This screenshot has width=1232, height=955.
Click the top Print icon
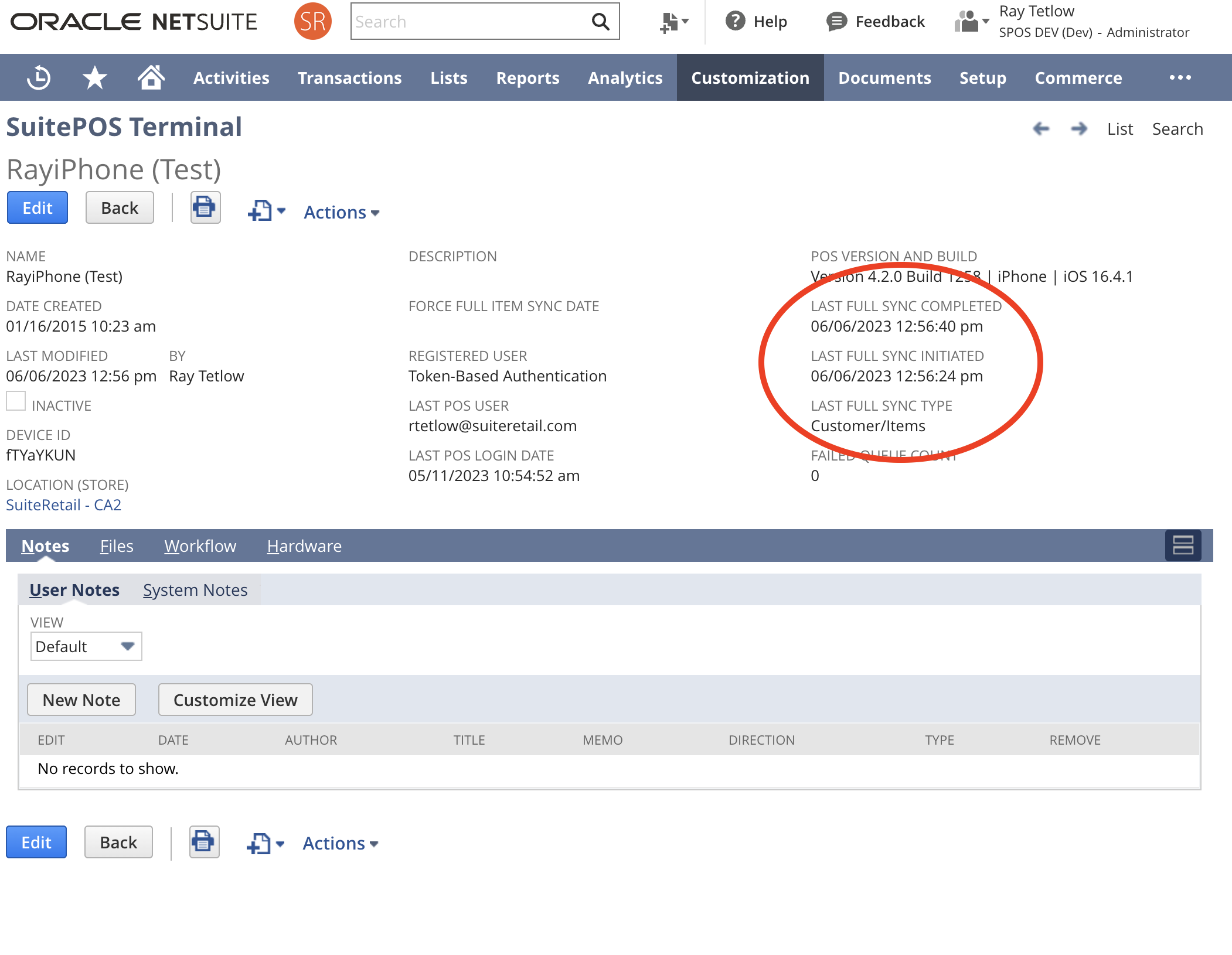205,207
